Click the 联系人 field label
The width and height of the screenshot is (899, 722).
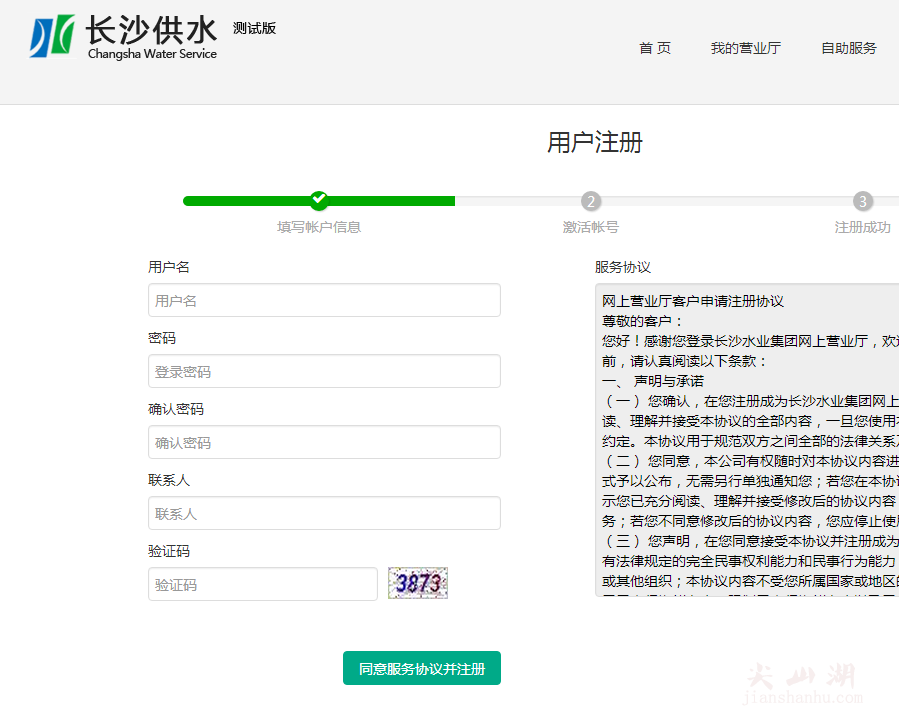click(169, 481)
